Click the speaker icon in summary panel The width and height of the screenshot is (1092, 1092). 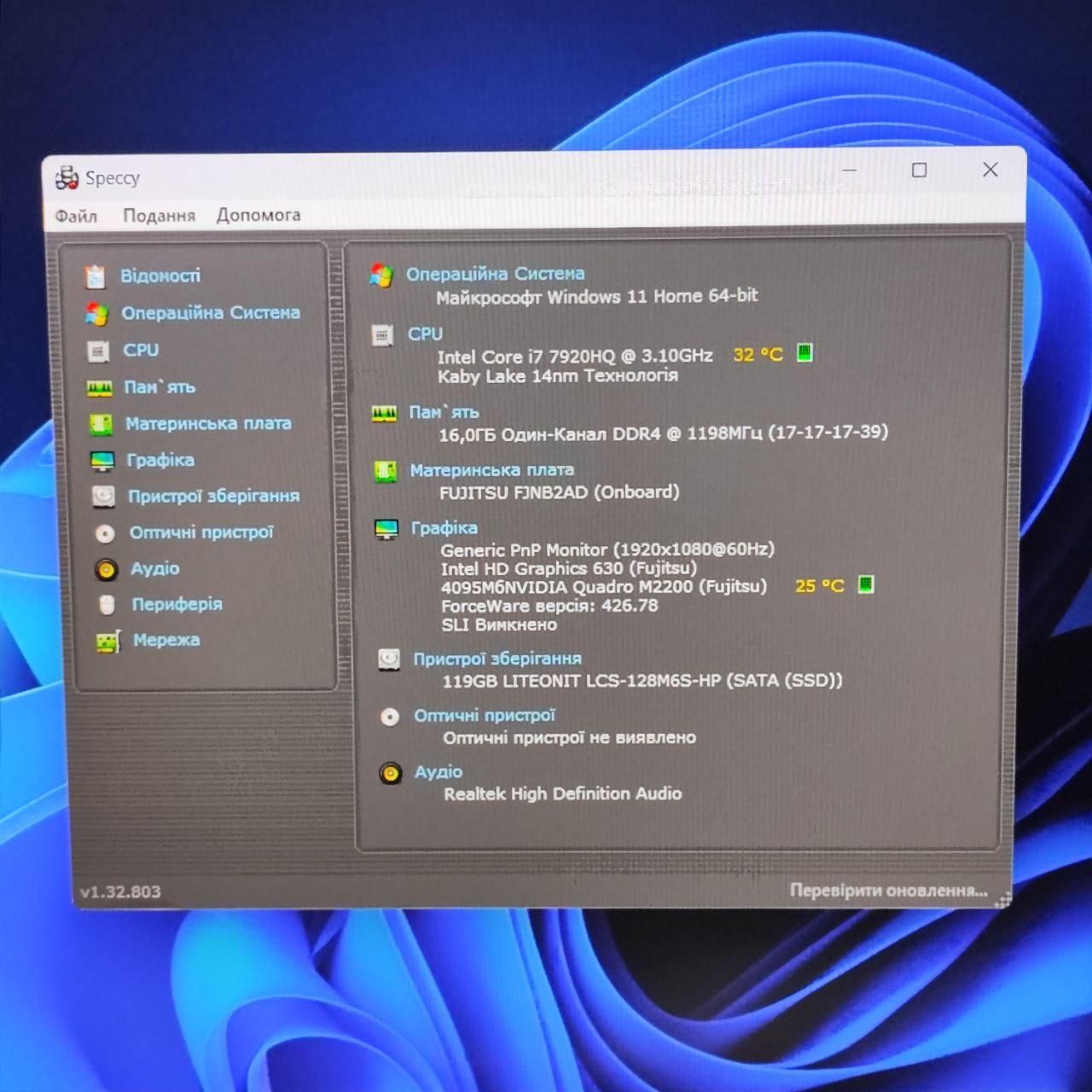(391, 773)
